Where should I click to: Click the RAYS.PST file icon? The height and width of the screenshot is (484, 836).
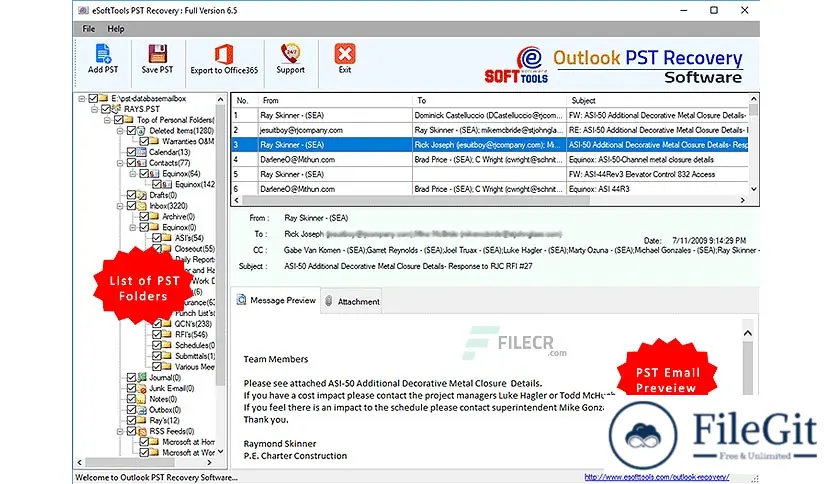pyautogui.click(x=116, y=109)
